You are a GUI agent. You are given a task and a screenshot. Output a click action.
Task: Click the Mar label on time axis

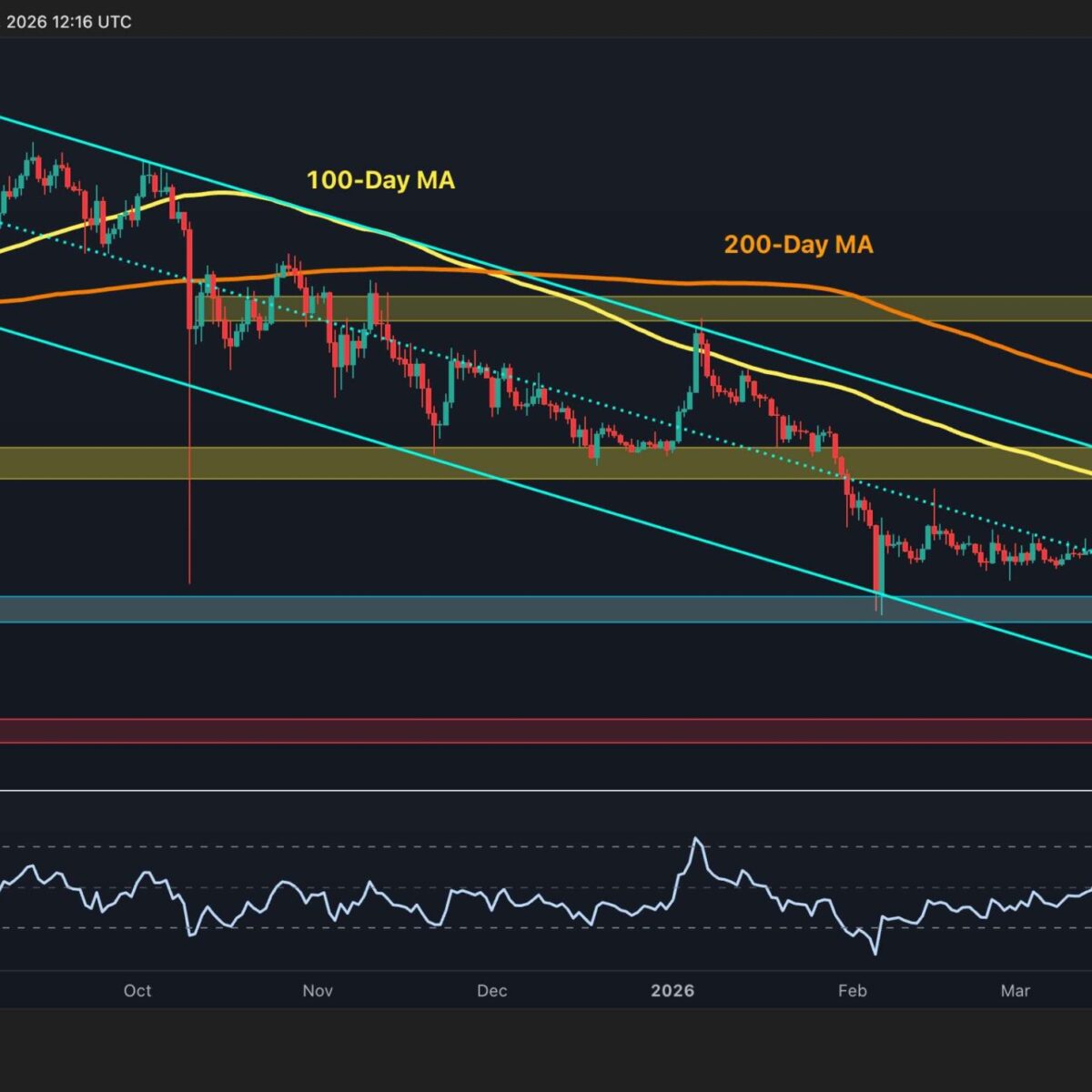point(1015,990)
